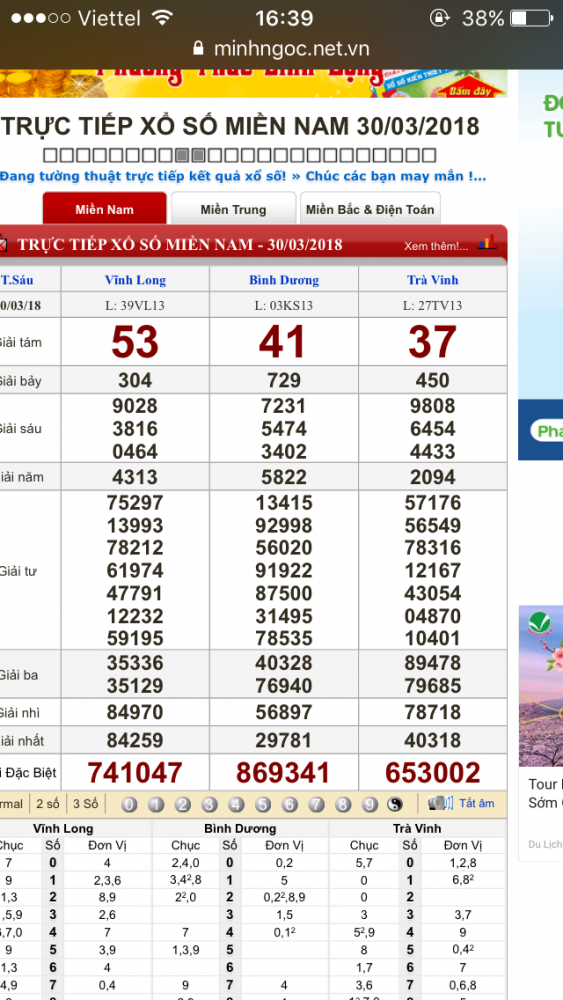The image size is (563, 1000).
Task: Open the Xem thêm link
Action: tap(436, 246)
